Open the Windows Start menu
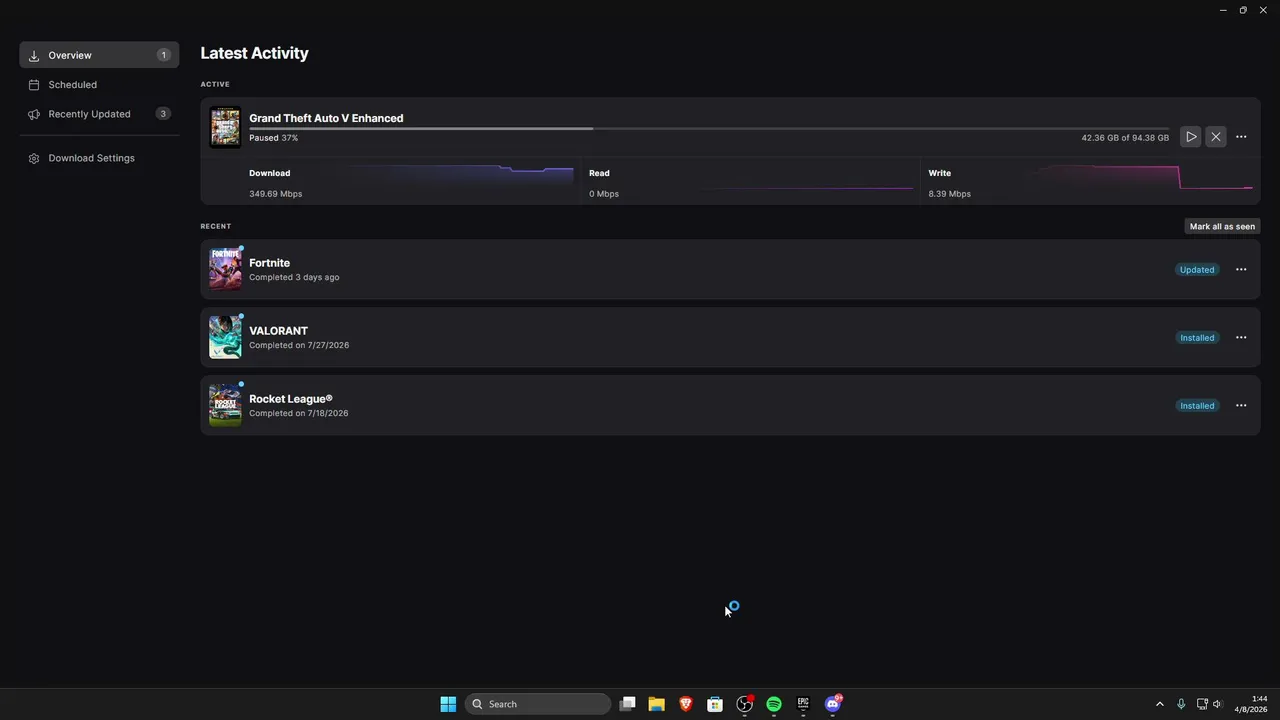This screenshot has width=1280, height=720. click(x=448, y=704)
